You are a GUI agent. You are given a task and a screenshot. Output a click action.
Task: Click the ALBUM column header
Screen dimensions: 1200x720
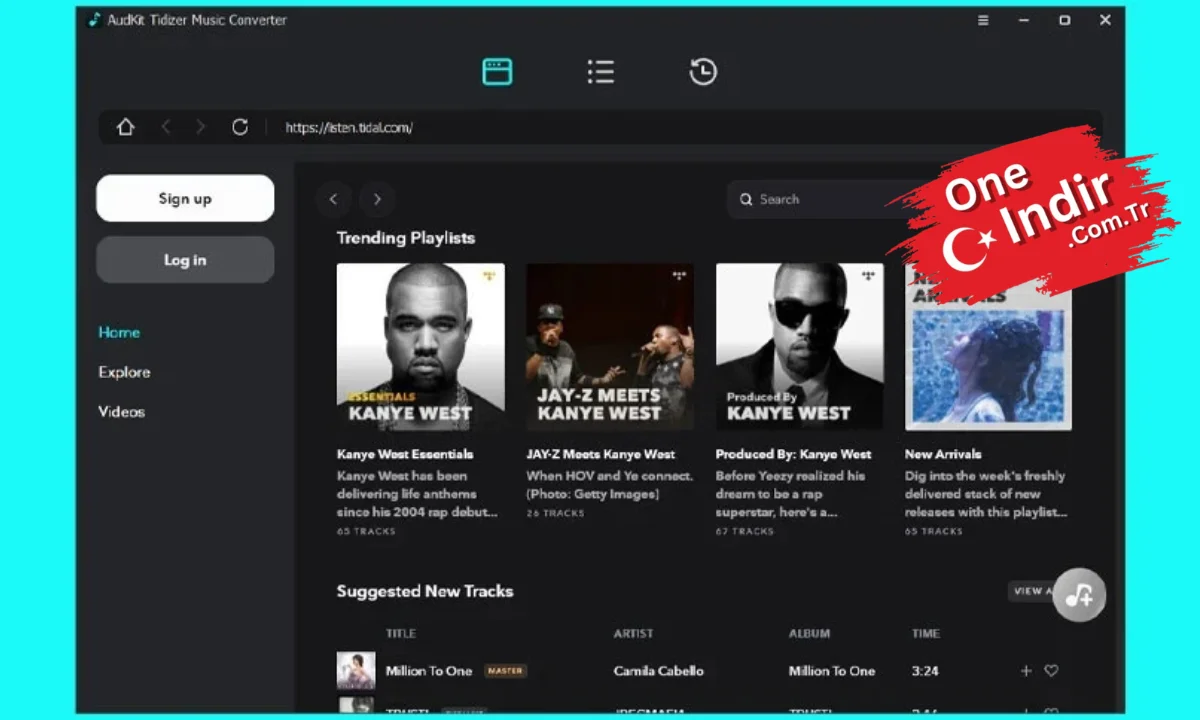[x=810, y=634]
